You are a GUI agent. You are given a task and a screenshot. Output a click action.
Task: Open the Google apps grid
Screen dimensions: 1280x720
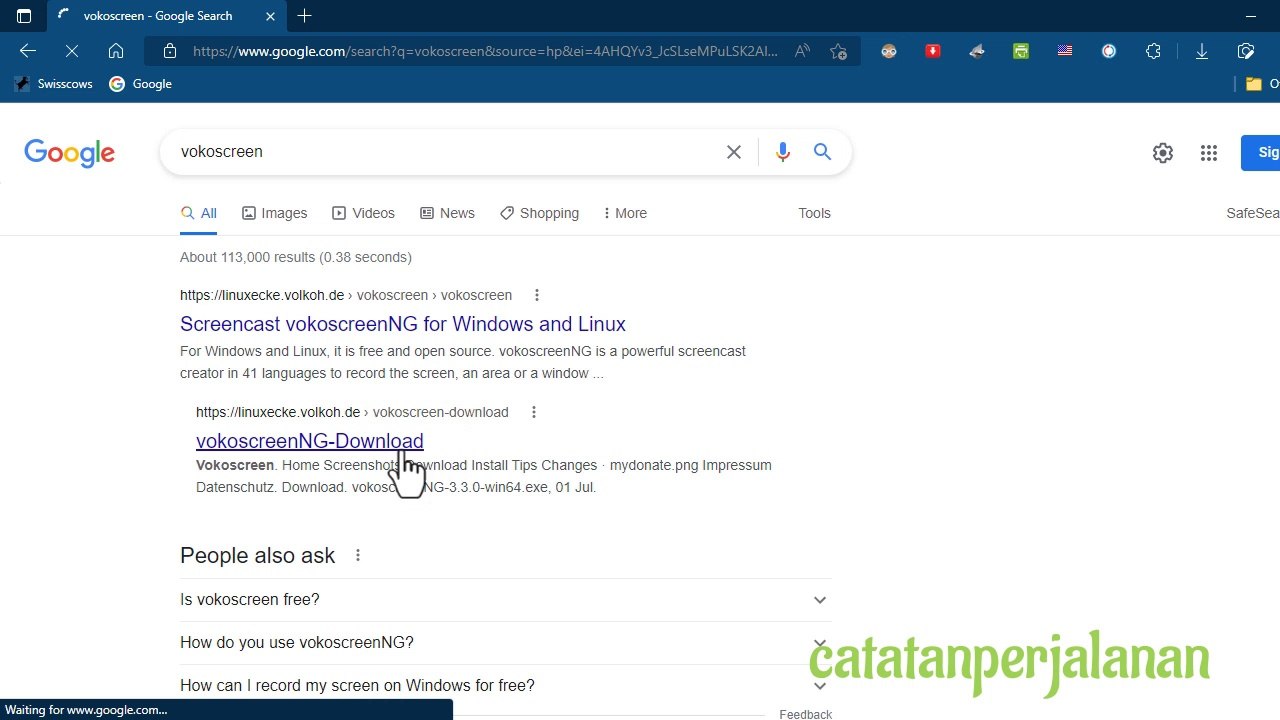pos(1209,153)
